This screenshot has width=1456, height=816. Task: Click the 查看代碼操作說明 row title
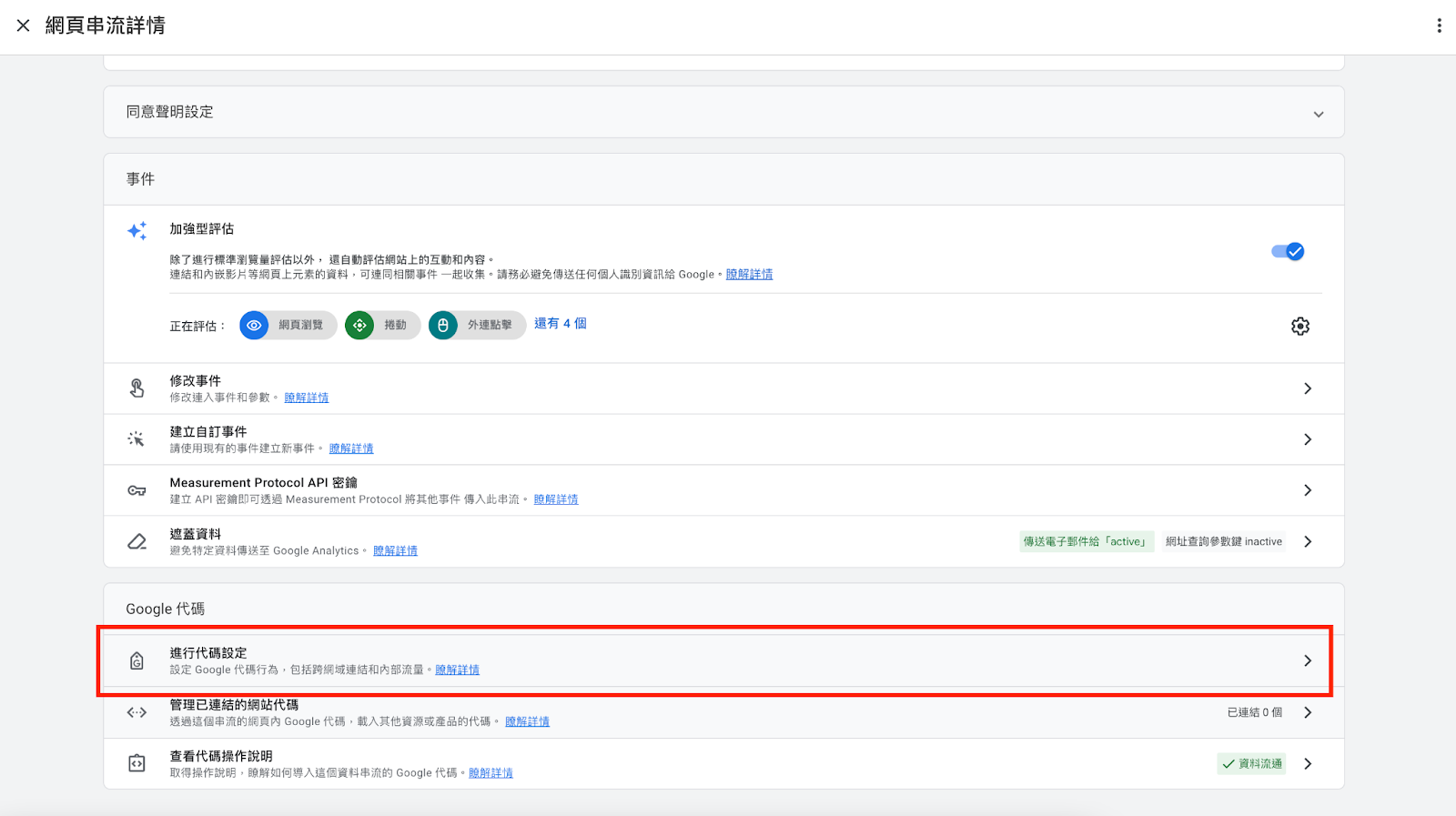coord(220,755)
